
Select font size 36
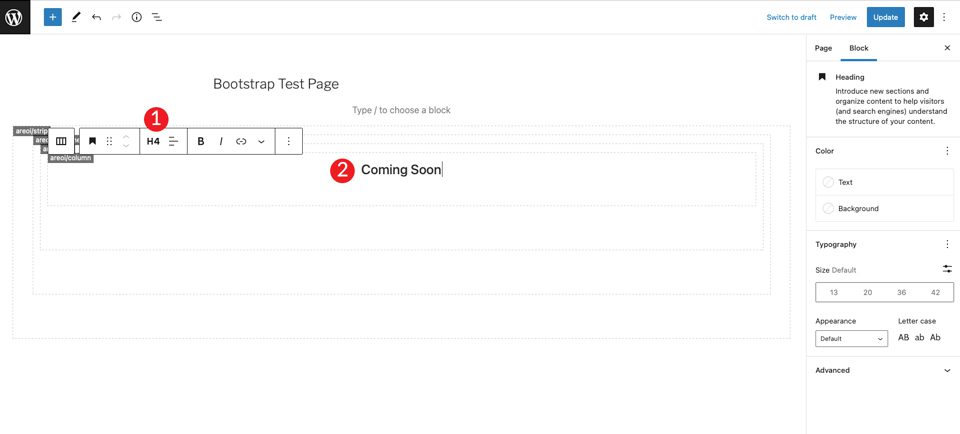(x=901, y=292)
